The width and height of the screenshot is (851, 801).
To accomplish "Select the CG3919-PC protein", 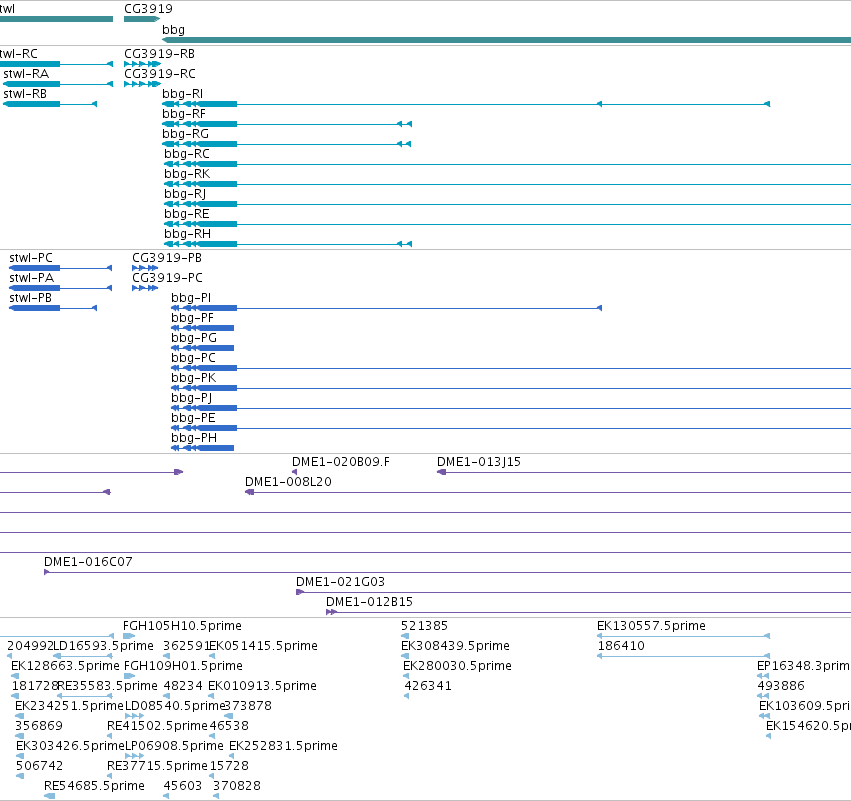I will click(x=145, y=288).
